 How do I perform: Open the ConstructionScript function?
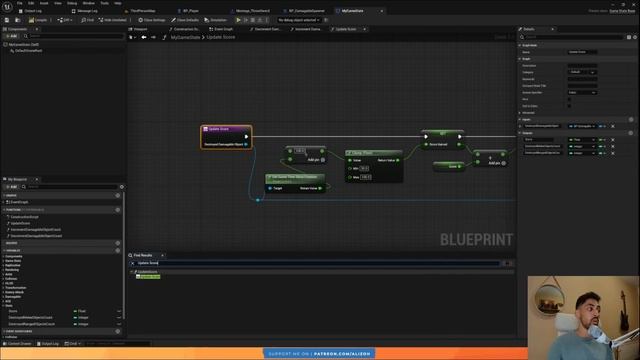24,217
